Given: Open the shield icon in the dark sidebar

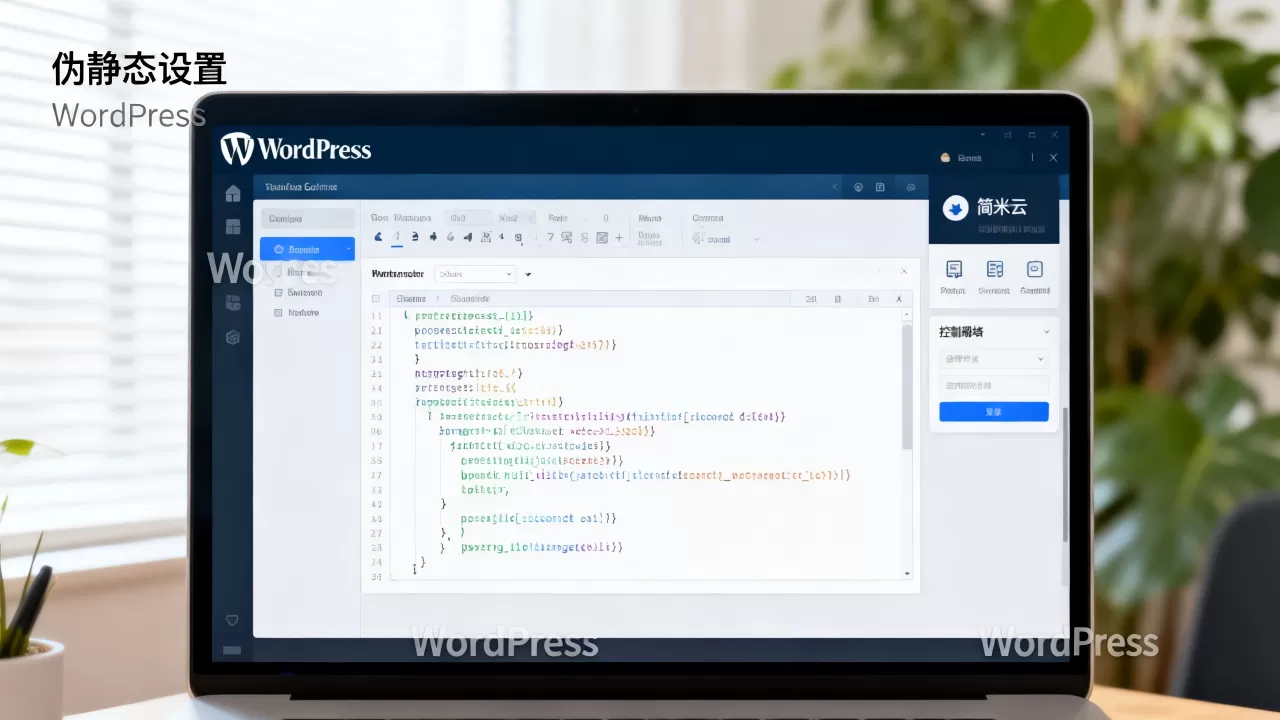Looking at the screenshot, I should 232,620.
